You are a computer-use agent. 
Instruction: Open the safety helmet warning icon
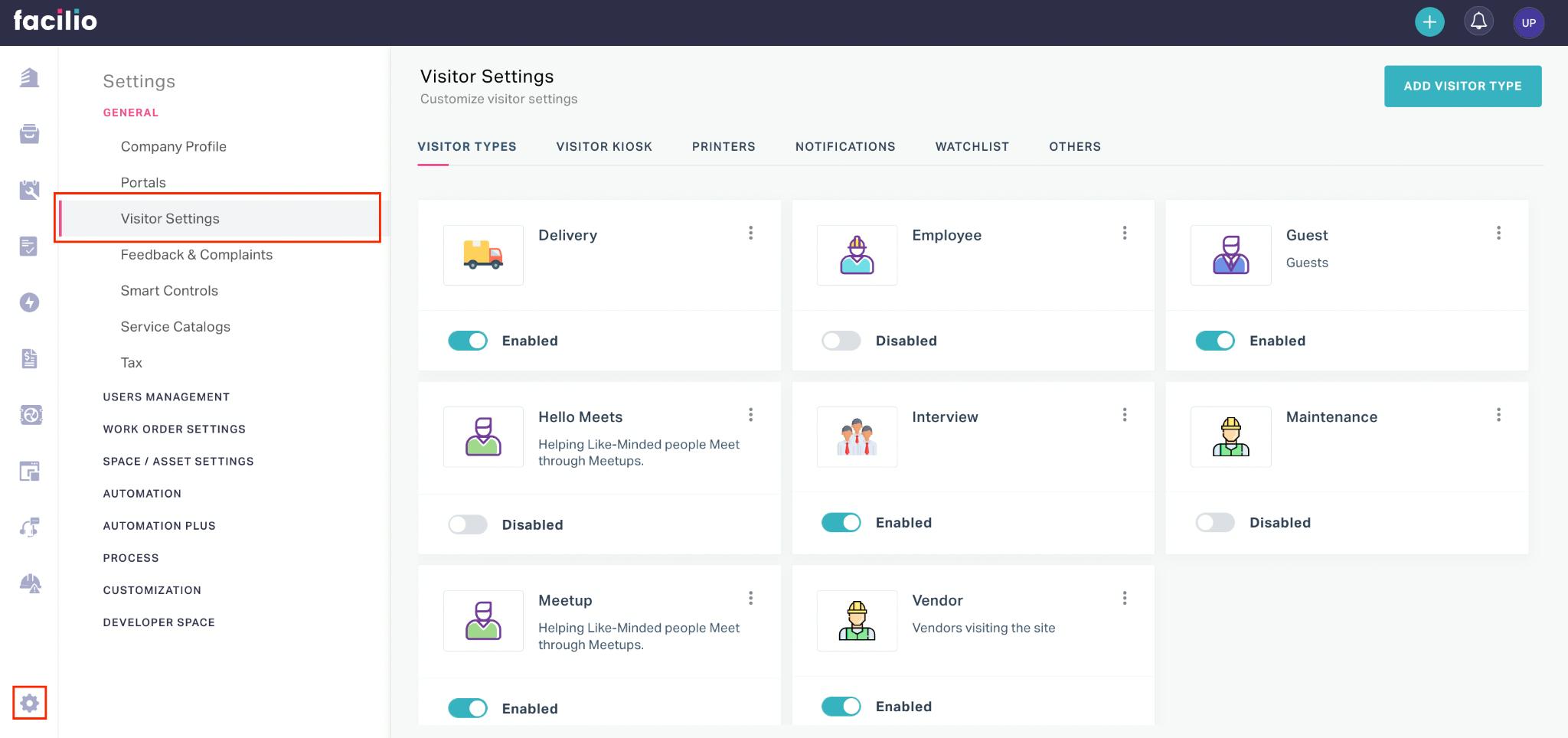coord(30,583)
